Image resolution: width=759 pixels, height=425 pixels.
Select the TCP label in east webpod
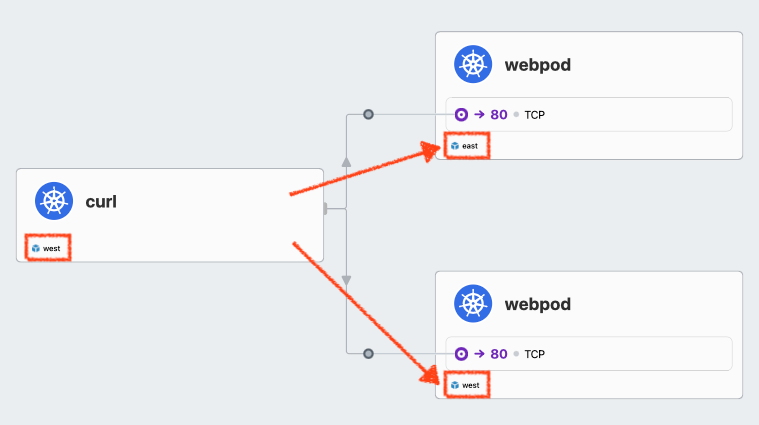pyautogui.click(x=534, y=115)
